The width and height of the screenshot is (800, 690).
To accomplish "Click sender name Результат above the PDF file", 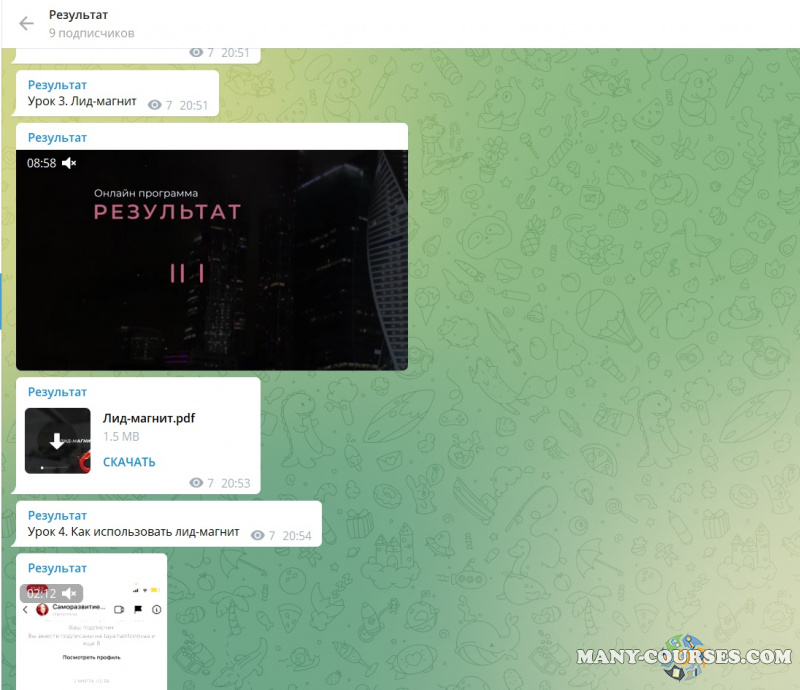I will coord(57,392).
